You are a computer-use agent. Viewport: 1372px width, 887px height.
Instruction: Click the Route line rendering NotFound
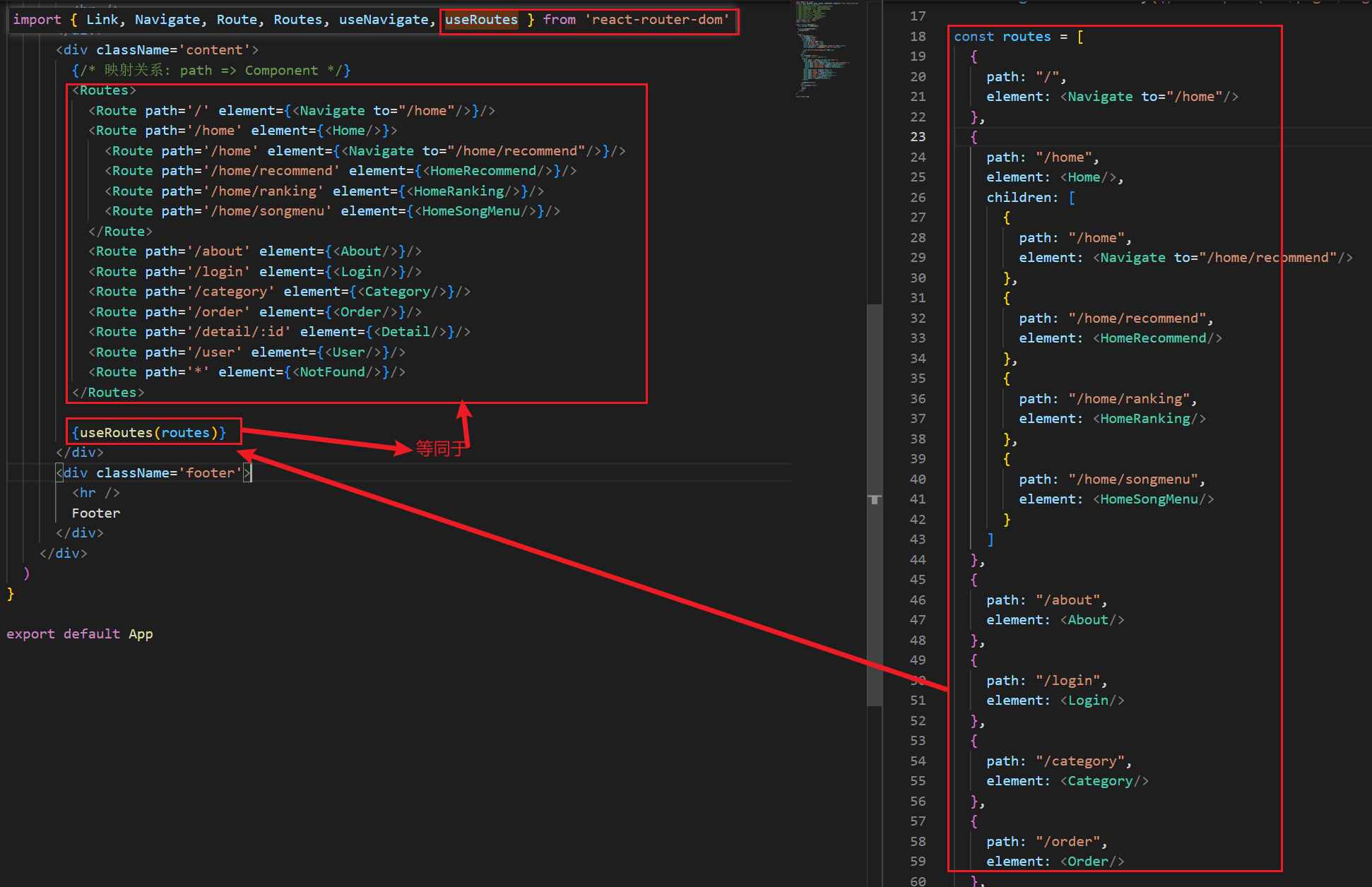(247, 372)
